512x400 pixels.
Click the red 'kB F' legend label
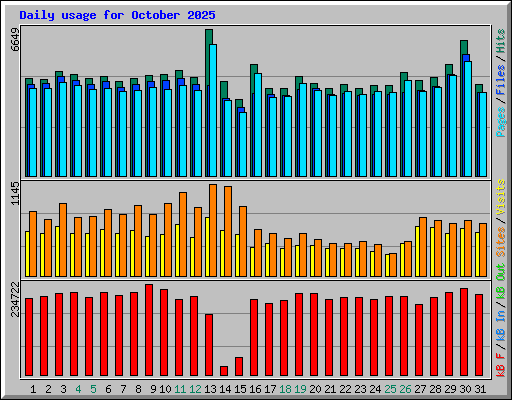pos(501,365)
